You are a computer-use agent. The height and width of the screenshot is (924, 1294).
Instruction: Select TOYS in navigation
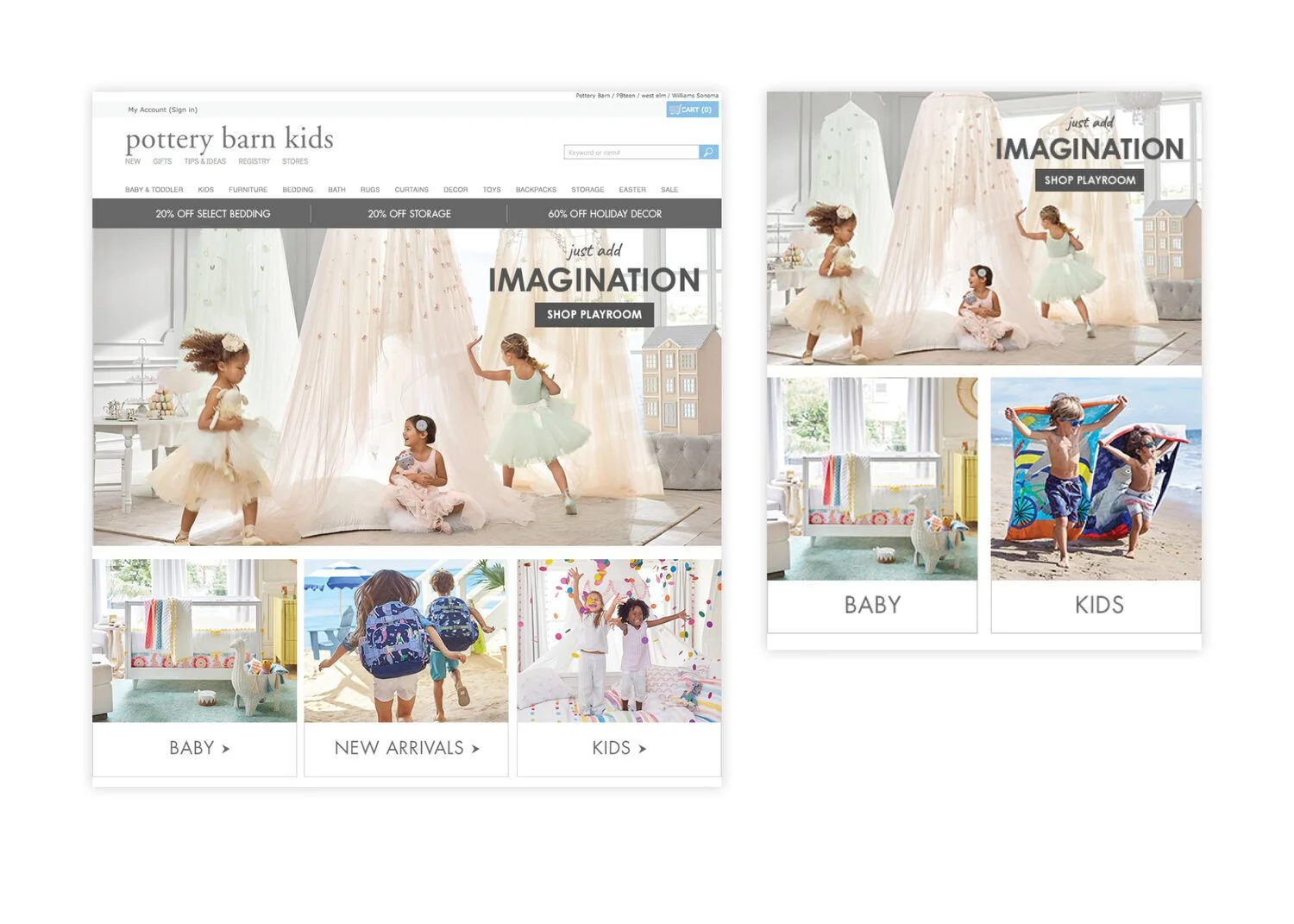point(492,190)
